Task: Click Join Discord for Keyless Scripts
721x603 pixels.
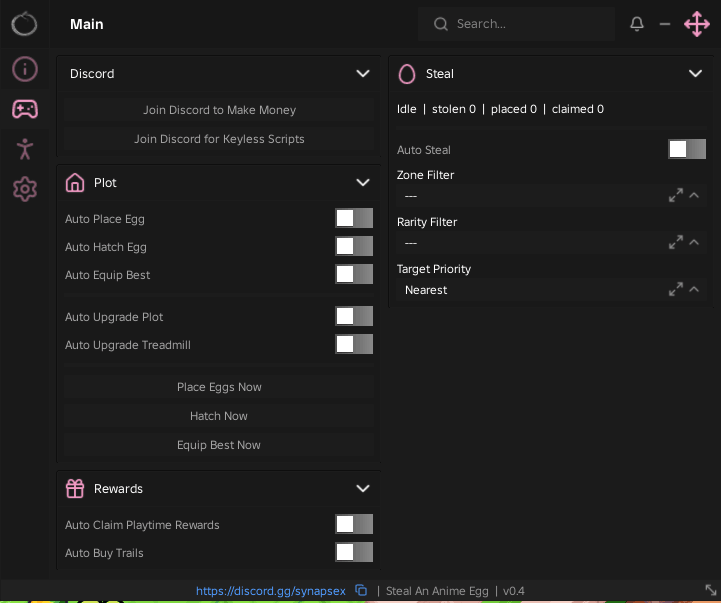Action: 219,139
